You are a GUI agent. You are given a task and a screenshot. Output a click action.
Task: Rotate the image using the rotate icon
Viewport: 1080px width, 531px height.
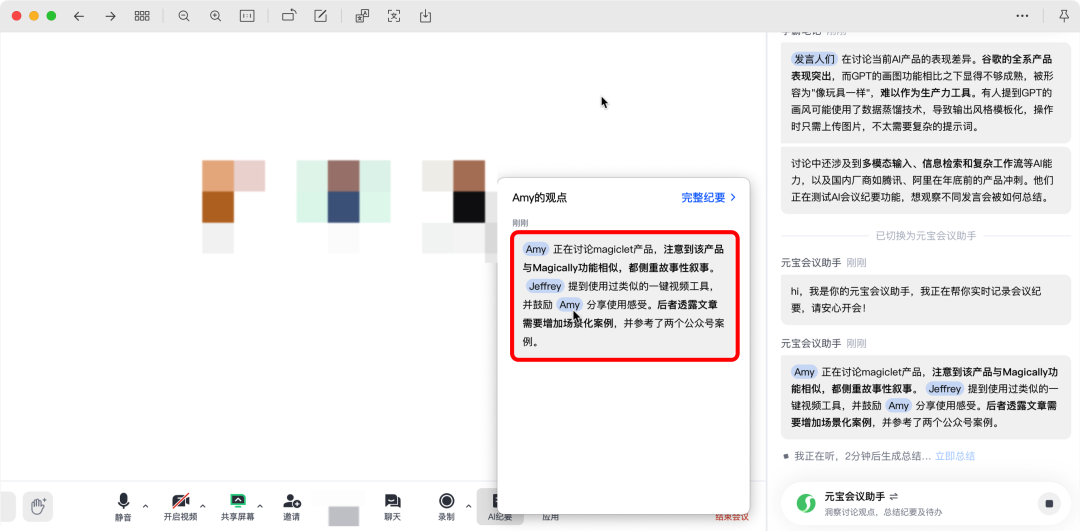[289, 17]
